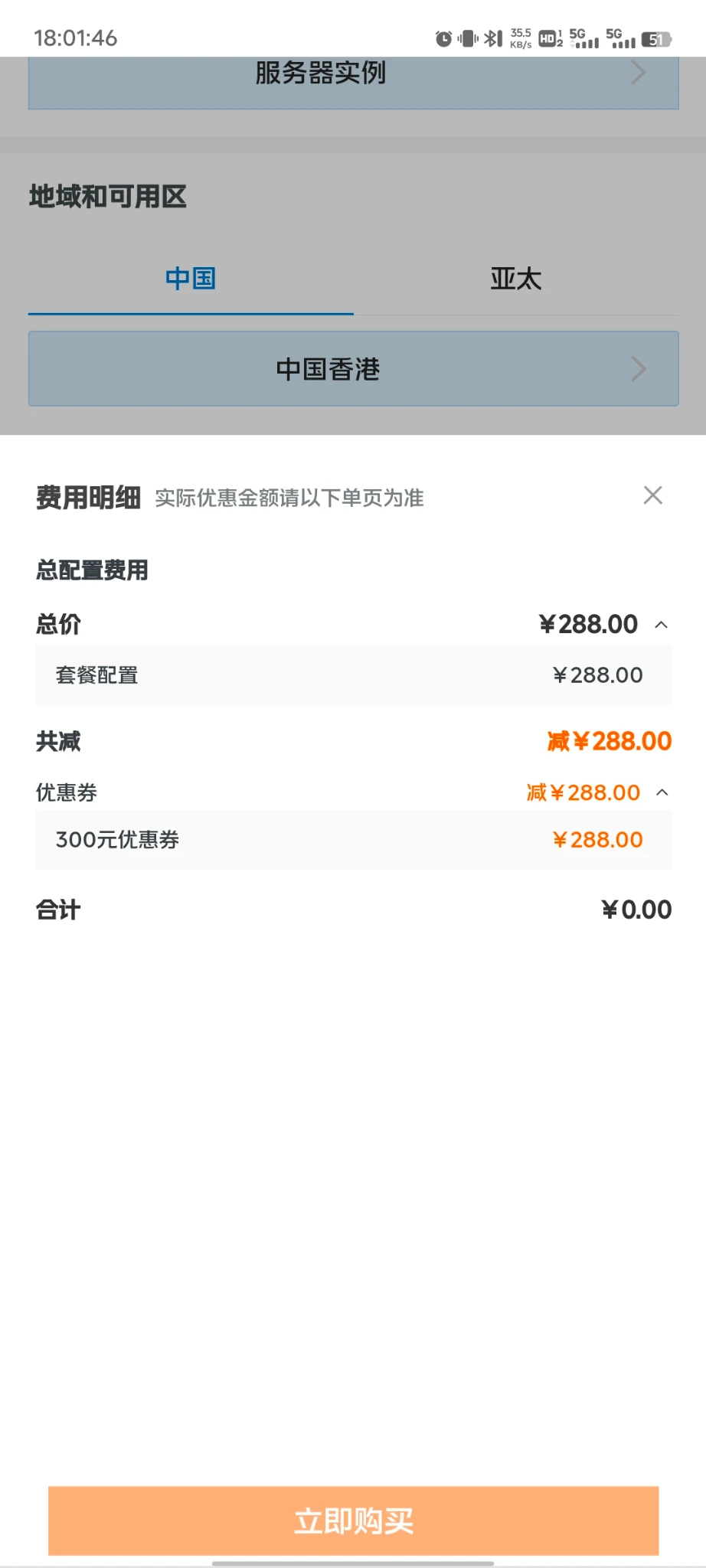This screenshot has width=706, height=1568.
Task: Tap the first 5G signal icon
Action: (x=583, y=38)
